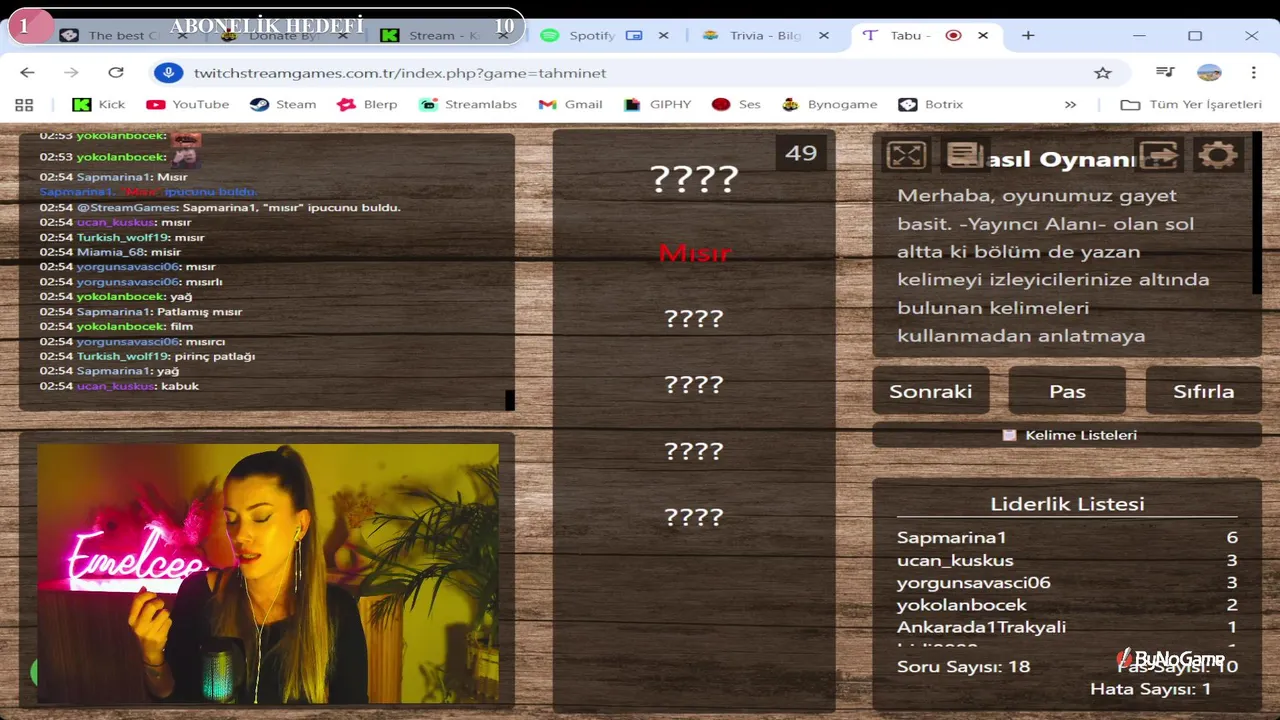Click the instructions panel scrollbar
Viewport: 1280px width, 720px height.
click(1257, 215)
